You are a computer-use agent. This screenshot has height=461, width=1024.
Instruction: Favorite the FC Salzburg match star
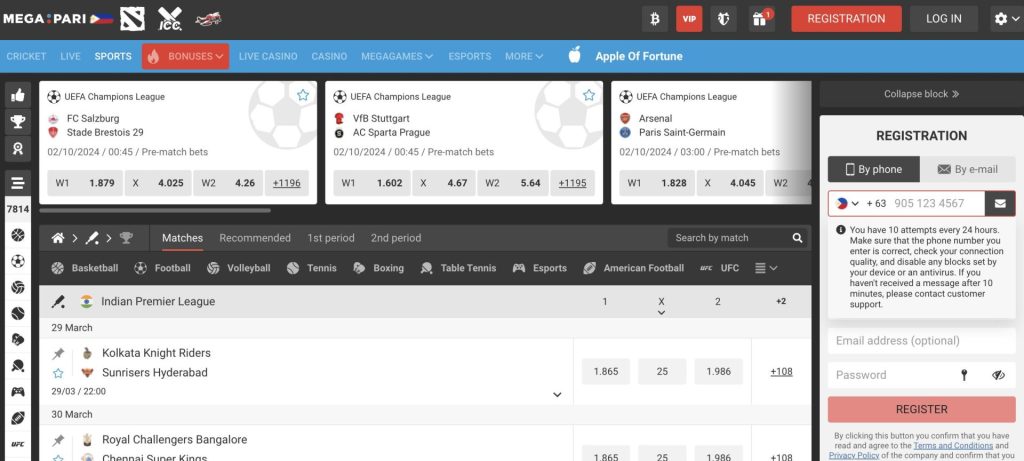pos(303,95)
